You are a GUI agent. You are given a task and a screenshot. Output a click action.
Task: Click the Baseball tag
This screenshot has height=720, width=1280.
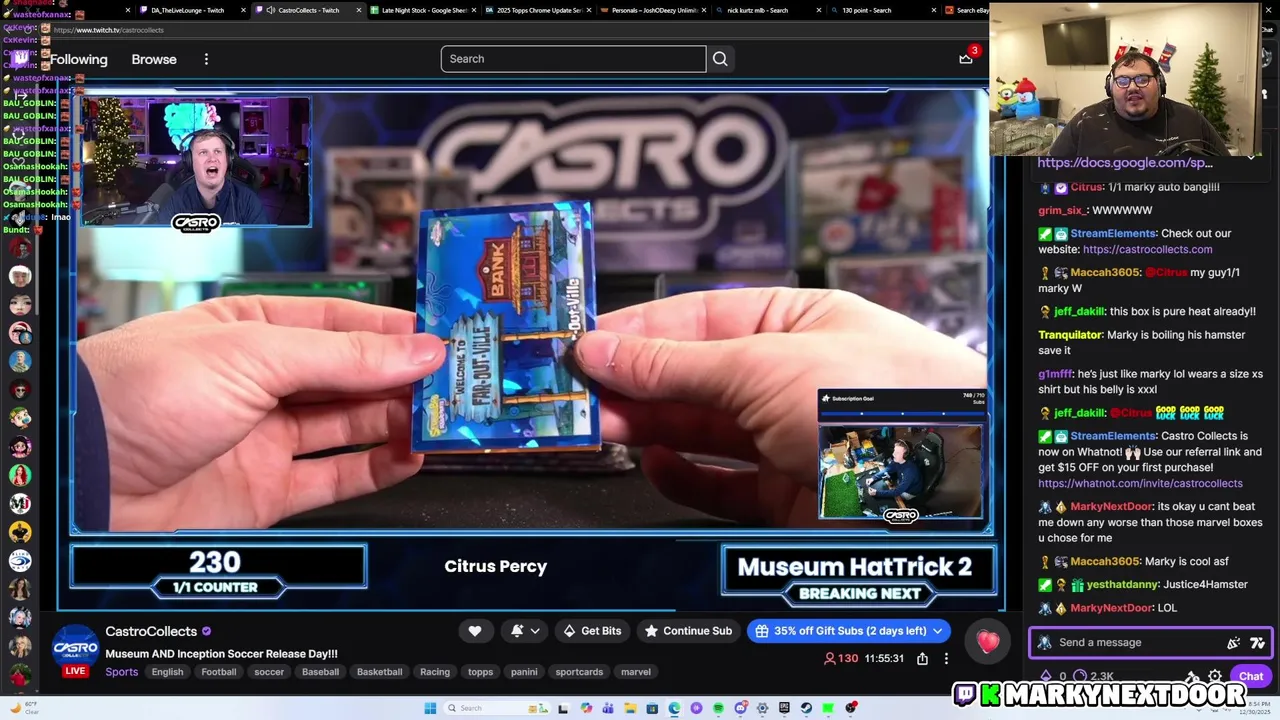click(x=320, y=672)
